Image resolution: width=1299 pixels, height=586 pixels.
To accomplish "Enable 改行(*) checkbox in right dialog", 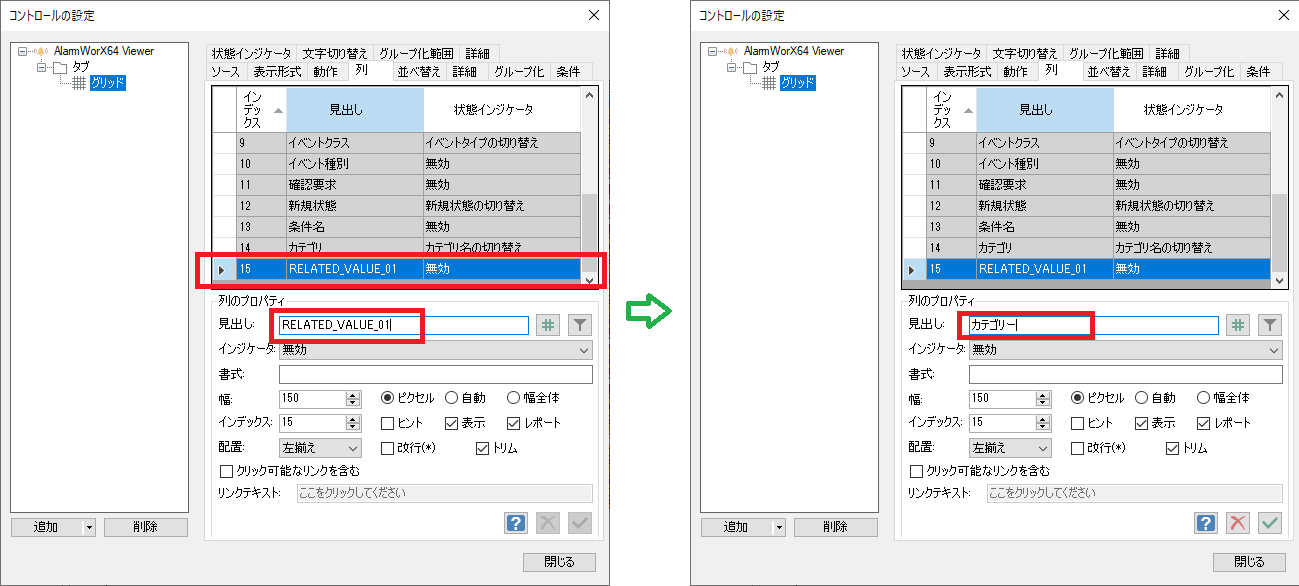I will click(1078, 448).
